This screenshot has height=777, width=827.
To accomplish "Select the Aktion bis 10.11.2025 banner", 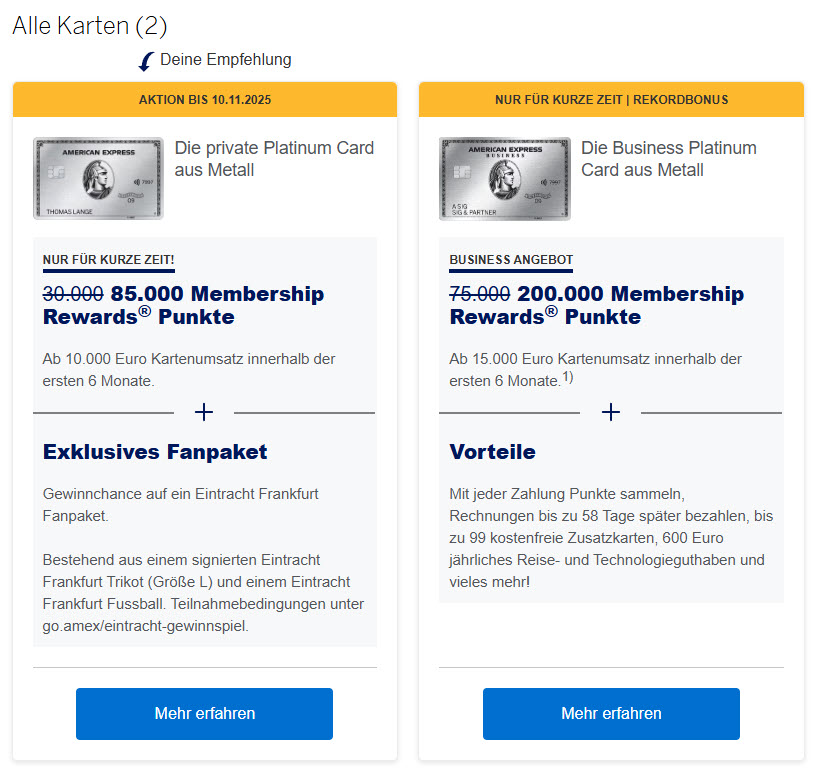I will pos(205,100).
